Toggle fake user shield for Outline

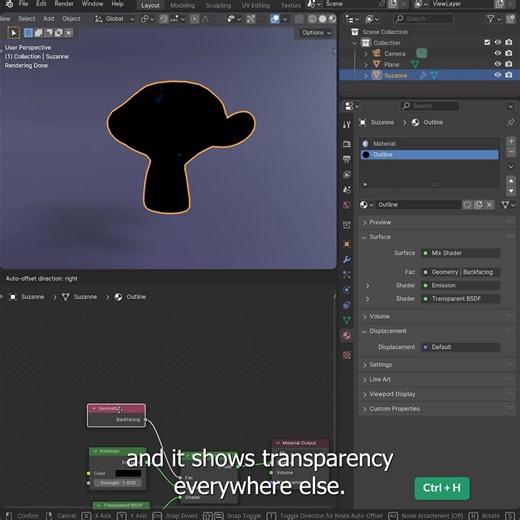[x=467, y=205]
